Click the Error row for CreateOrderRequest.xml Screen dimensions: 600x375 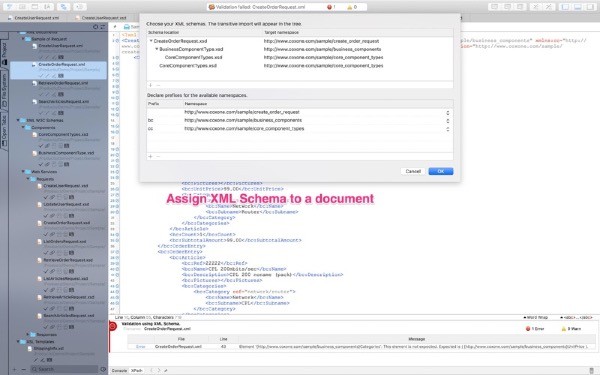[362, 346]
